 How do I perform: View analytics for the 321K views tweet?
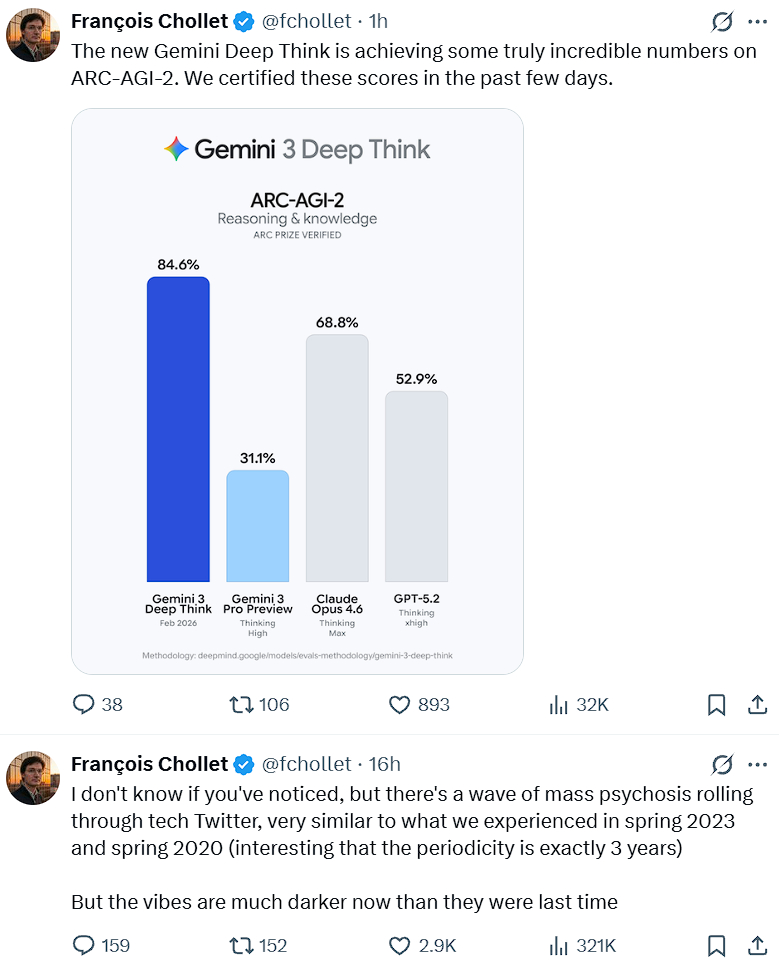559,945
